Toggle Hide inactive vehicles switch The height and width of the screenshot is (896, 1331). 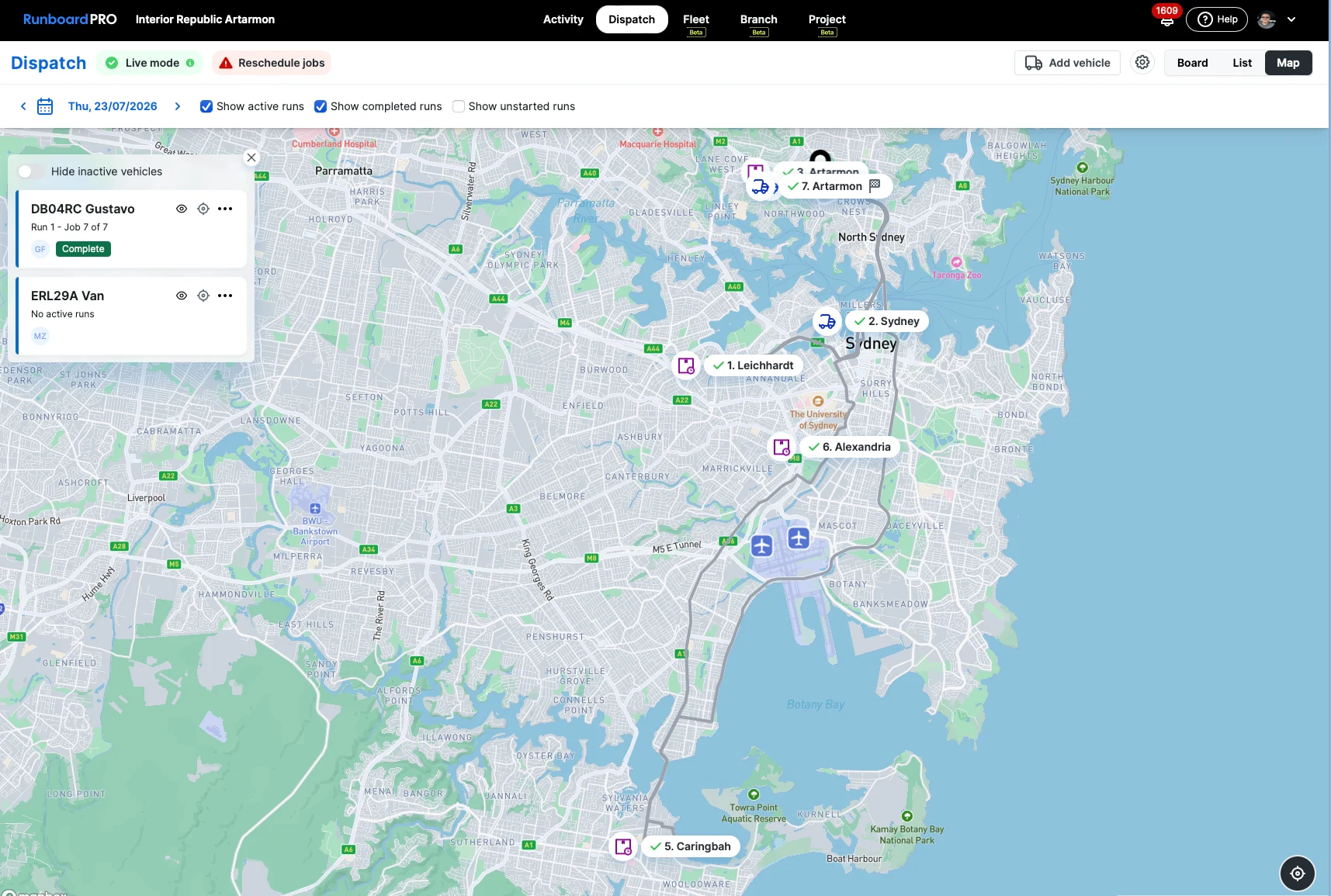(x=30, y=171)
